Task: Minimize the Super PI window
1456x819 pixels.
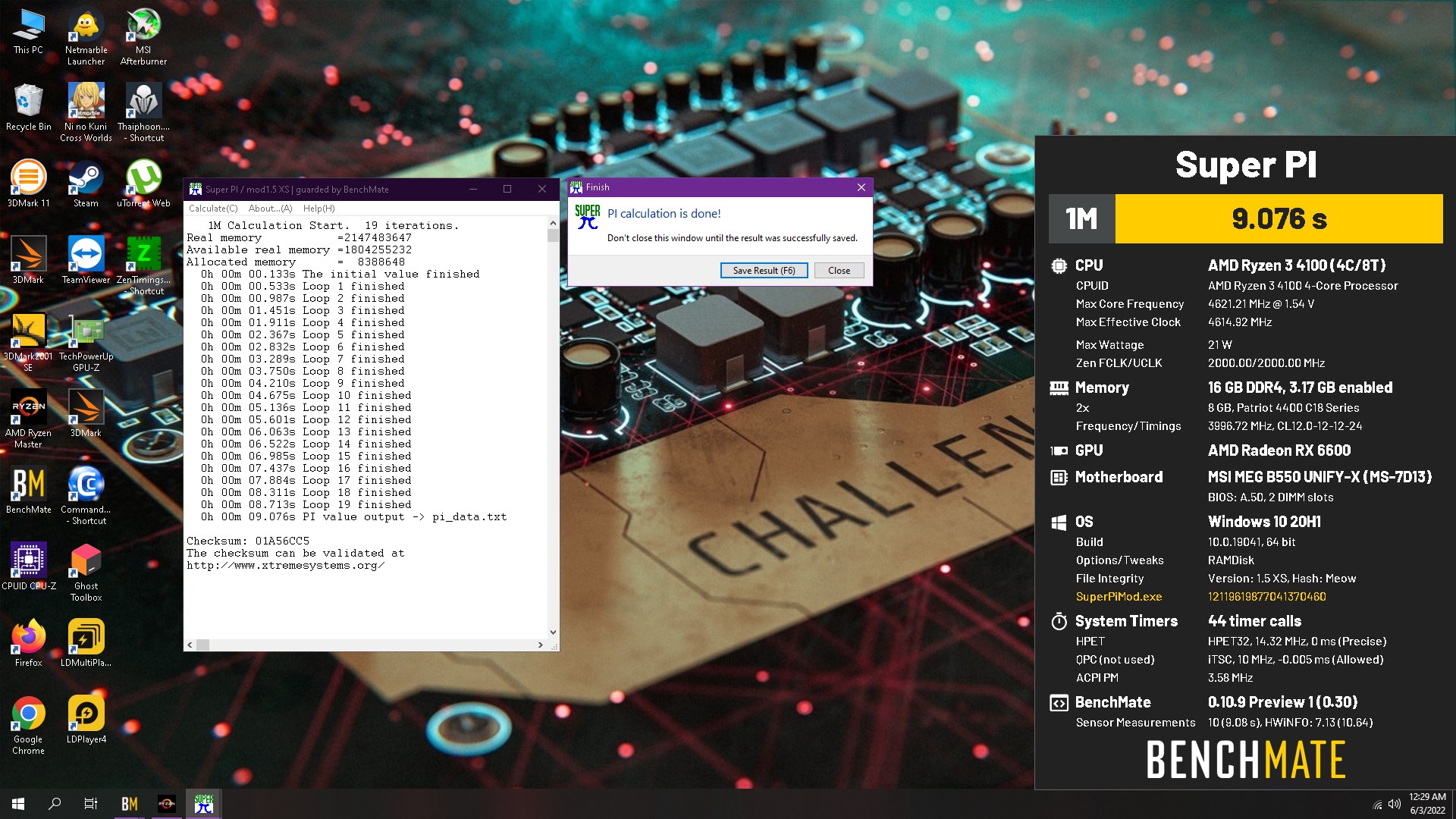Action: (473, 190)
